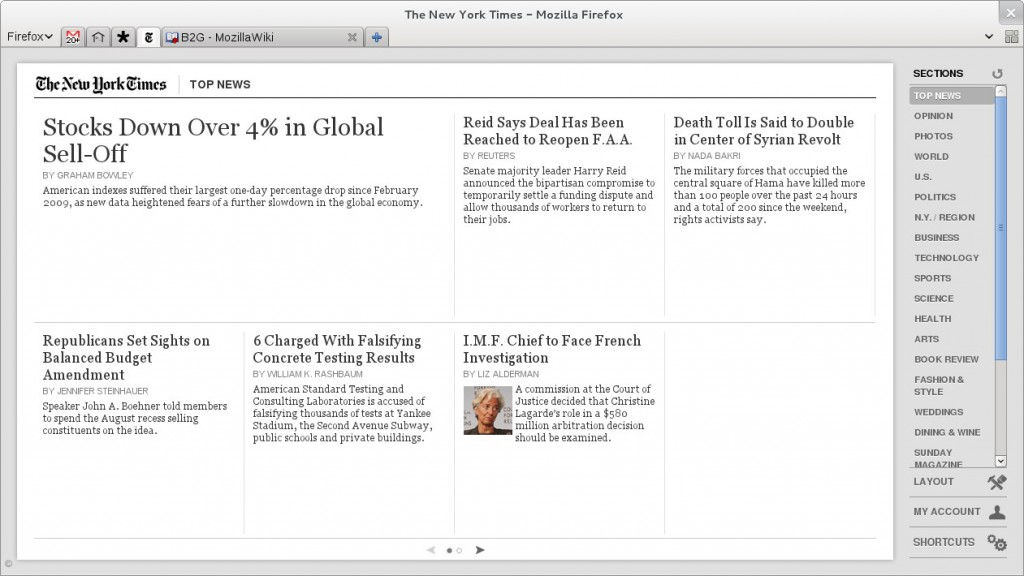Open Shortcuts using the gears icon

click(x=996, y=542)
